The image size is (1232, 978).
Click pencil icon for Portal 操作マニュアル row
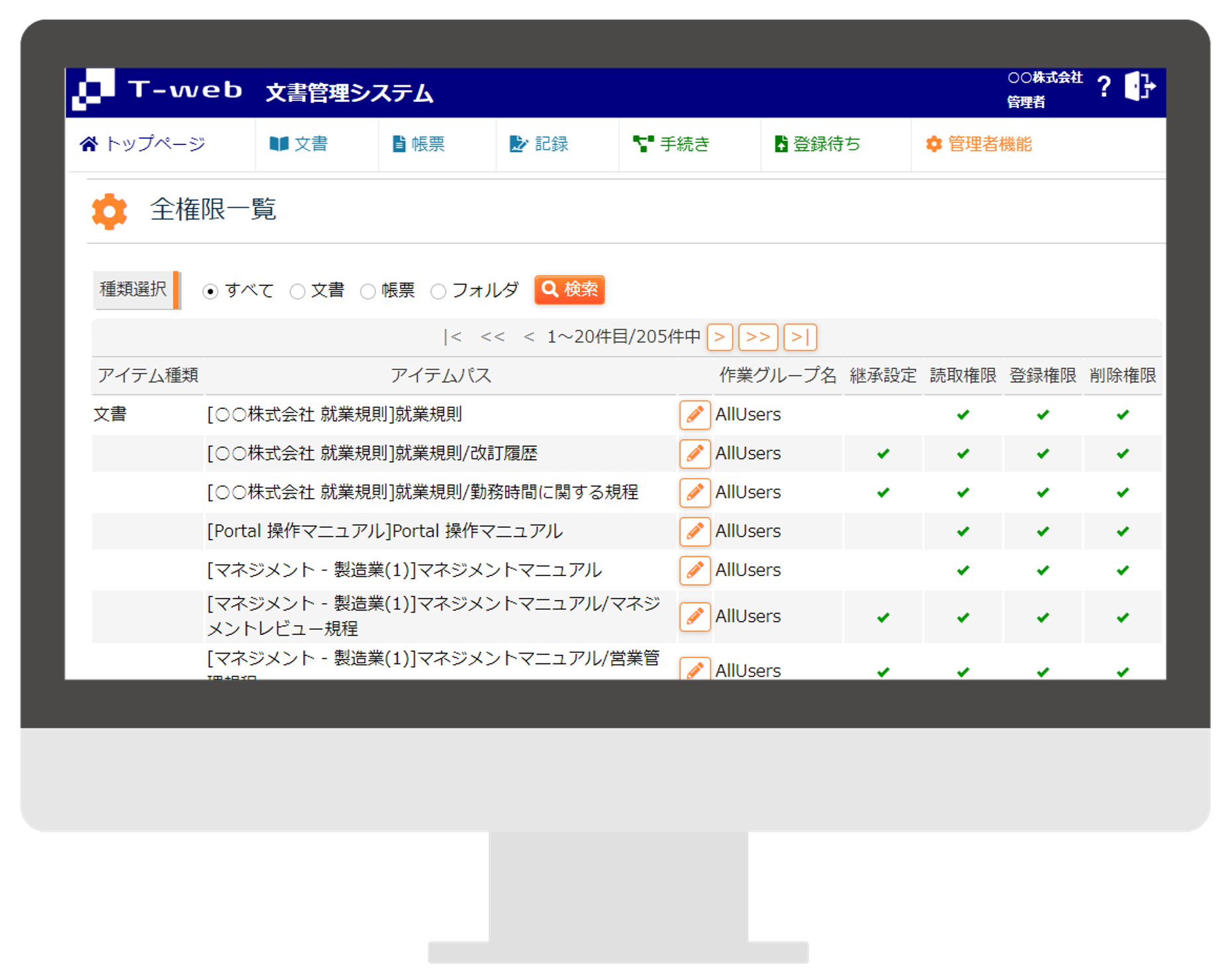694,531
